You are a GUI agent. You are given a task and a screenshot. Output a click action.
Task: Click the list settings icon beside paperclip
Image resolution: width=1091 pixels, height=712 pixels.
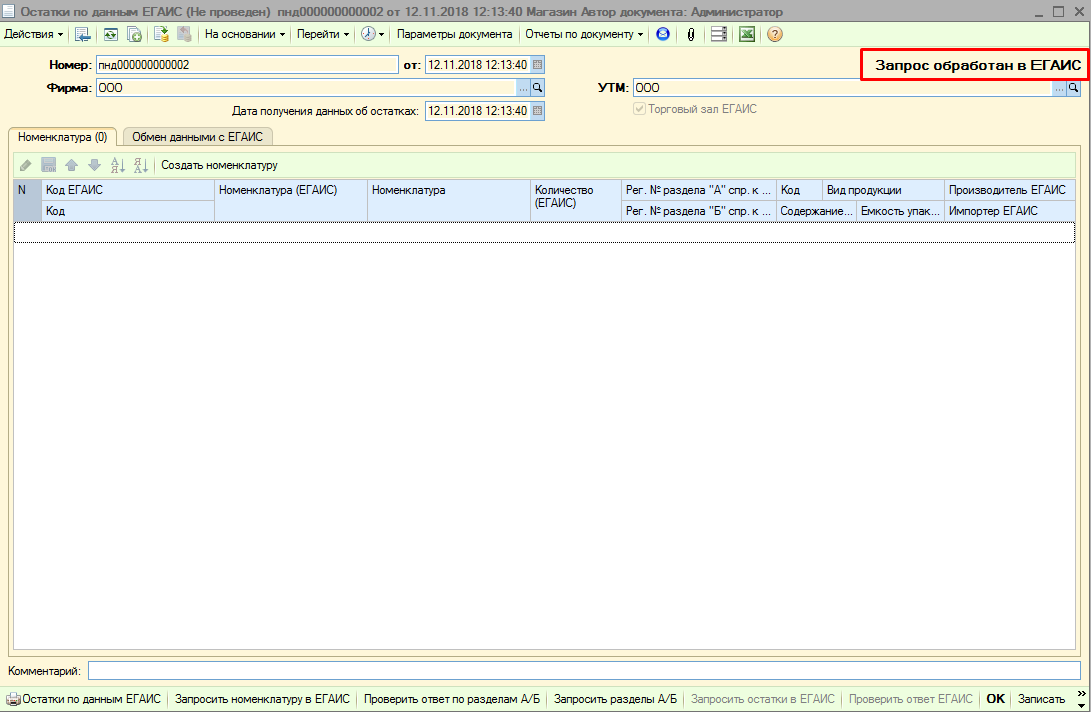click(x=719, y=34)
